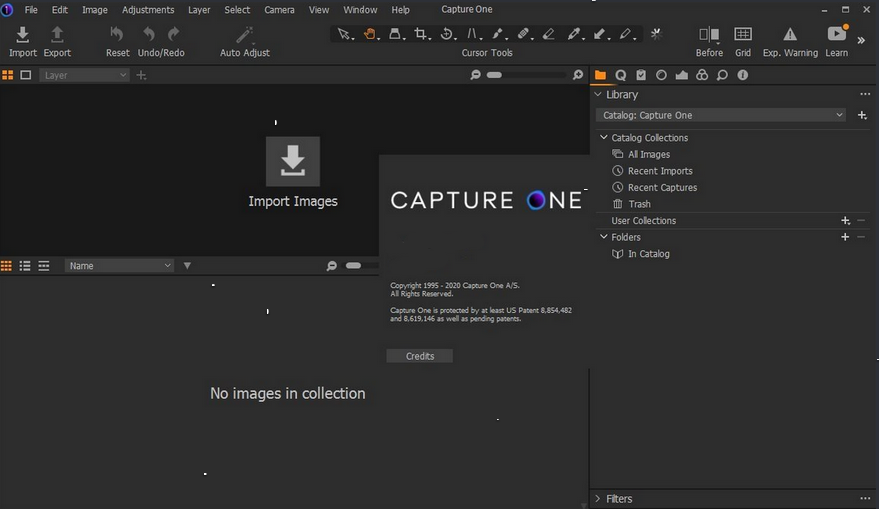Select the Draw Mask brush tool
The height and width of the screenshot is (509, 879).
[497, 34]
